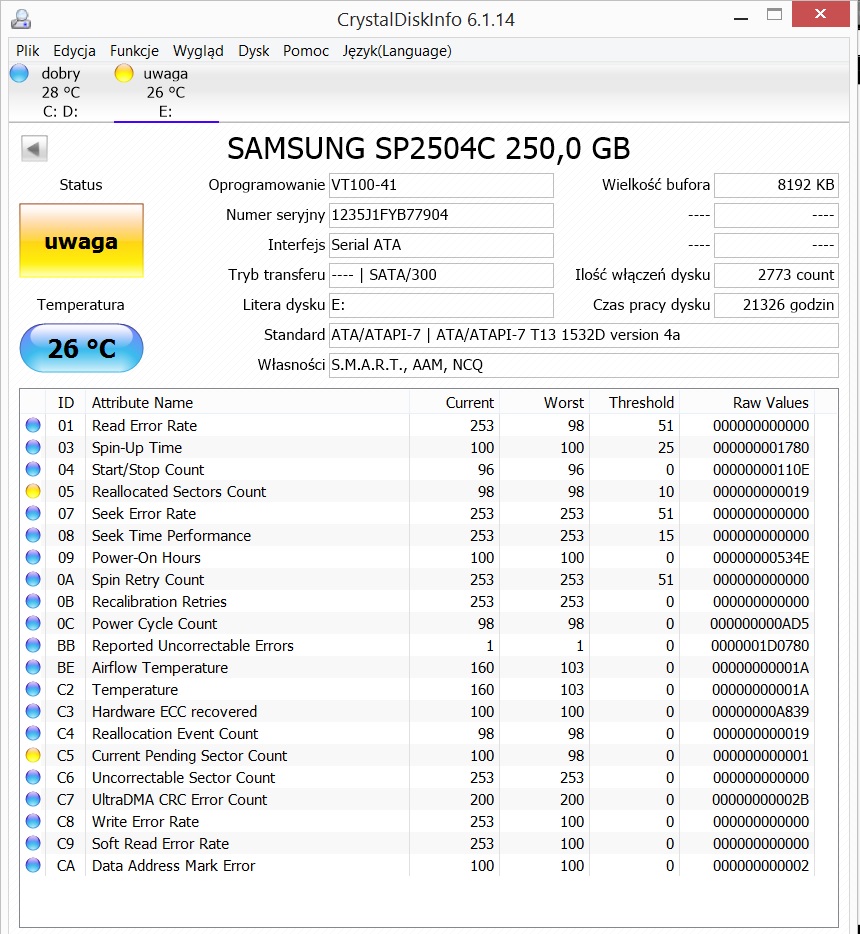Click the Current column header
Screen dimensions: 860x934
[x=454, y=403]
